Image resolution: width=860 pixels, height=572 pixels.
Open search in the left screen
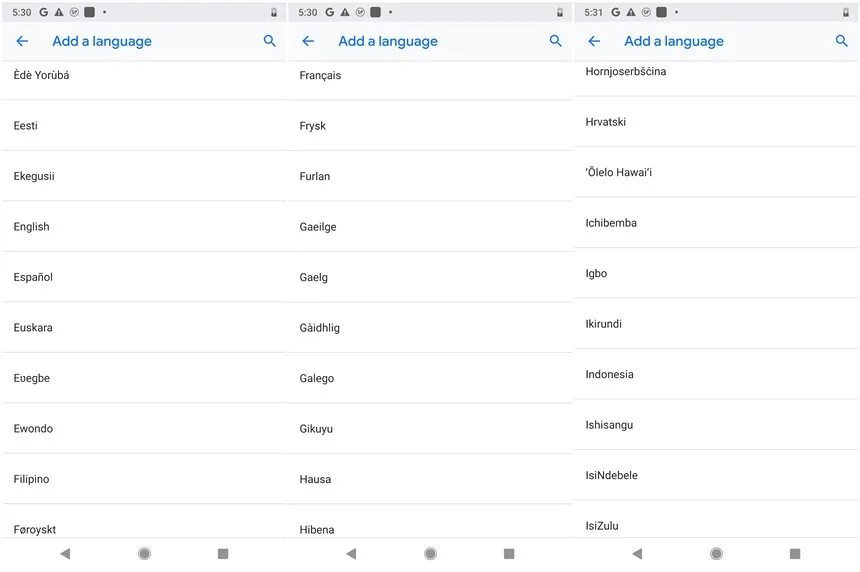pyautogui.click(x=269, y=41)
